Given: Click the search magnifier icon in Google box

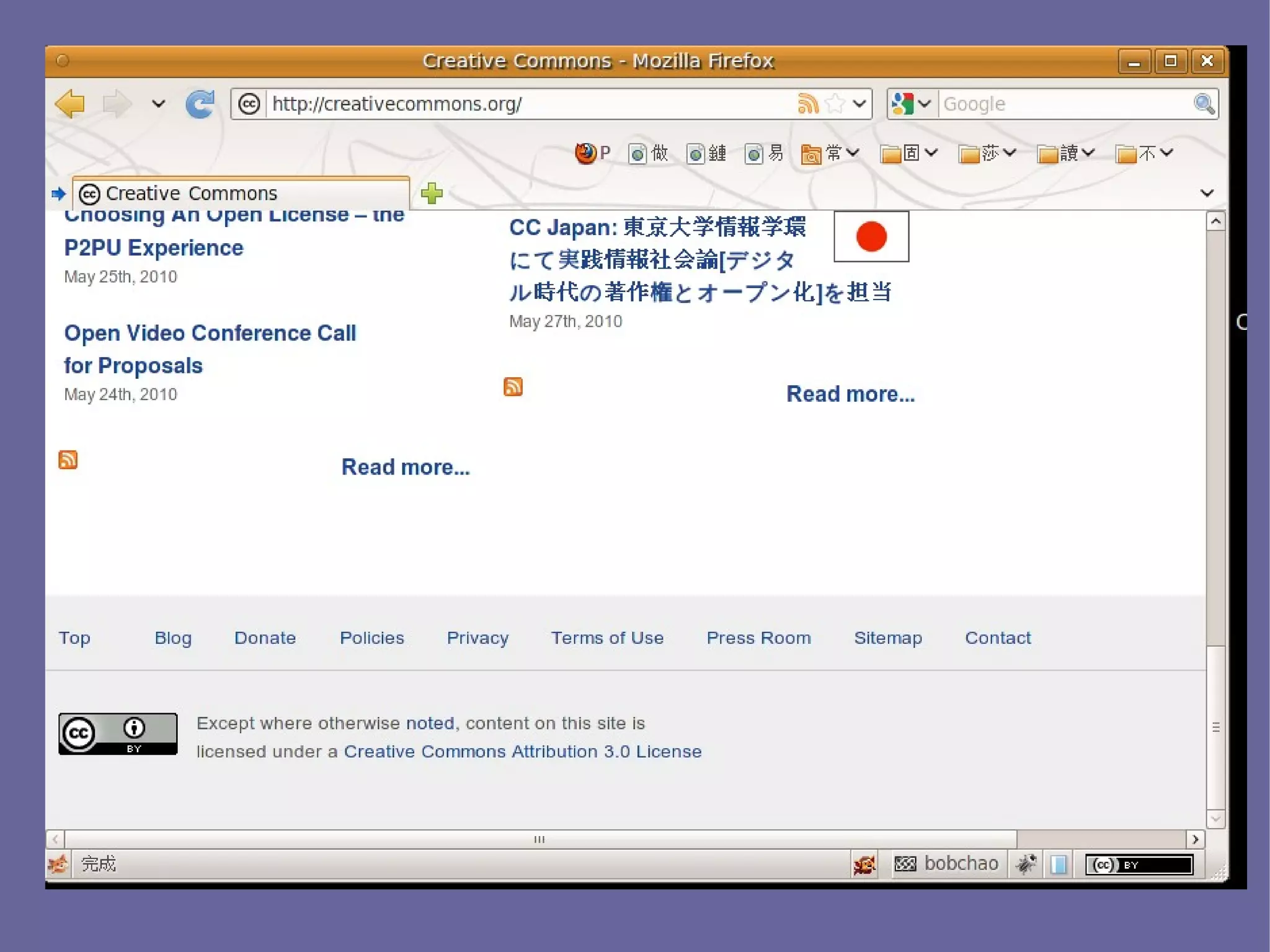Looking at the screenshot, I should click(1203, 104).
